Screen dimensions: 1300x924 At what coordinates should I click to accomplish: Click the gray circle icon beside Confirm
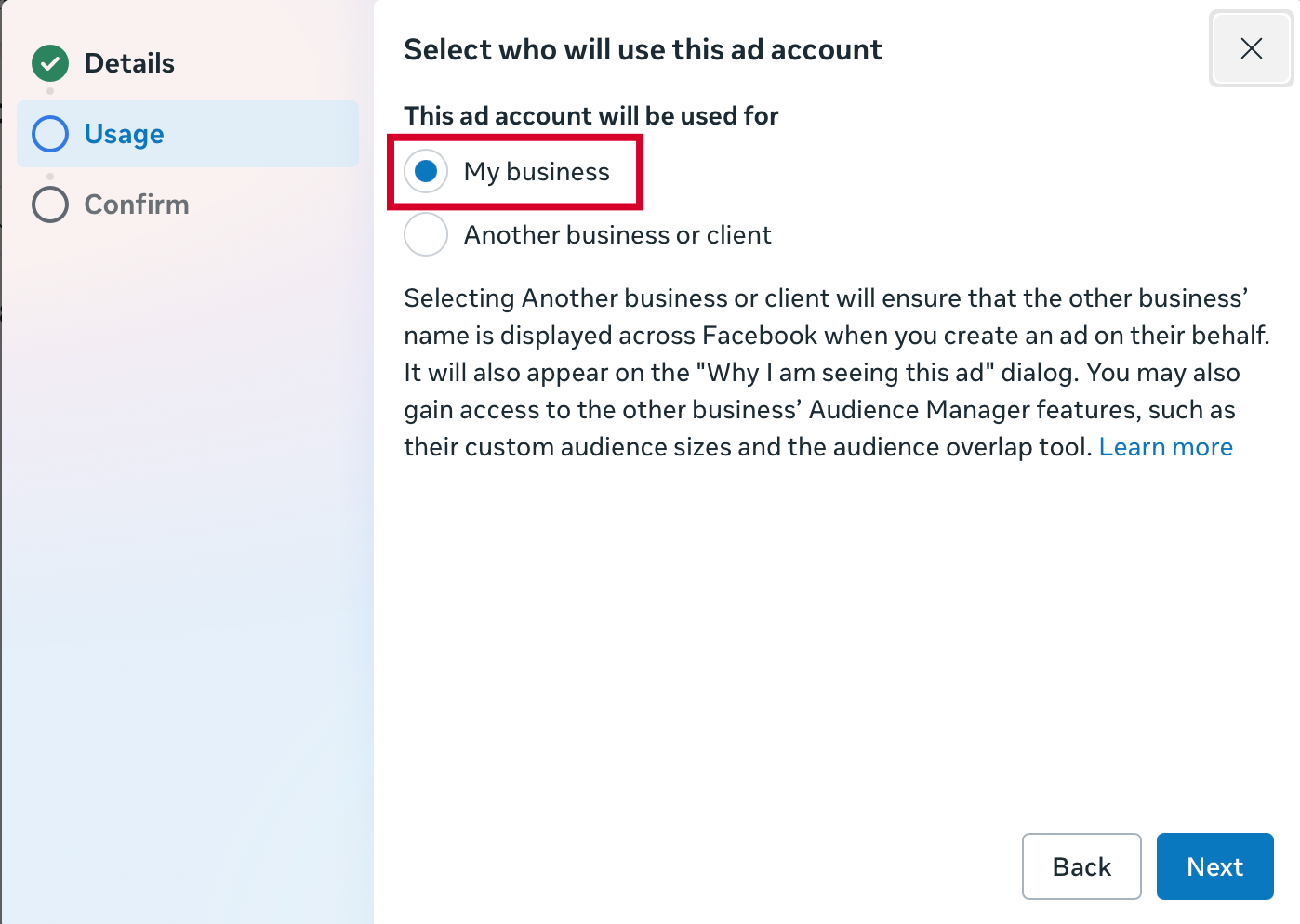50,205
